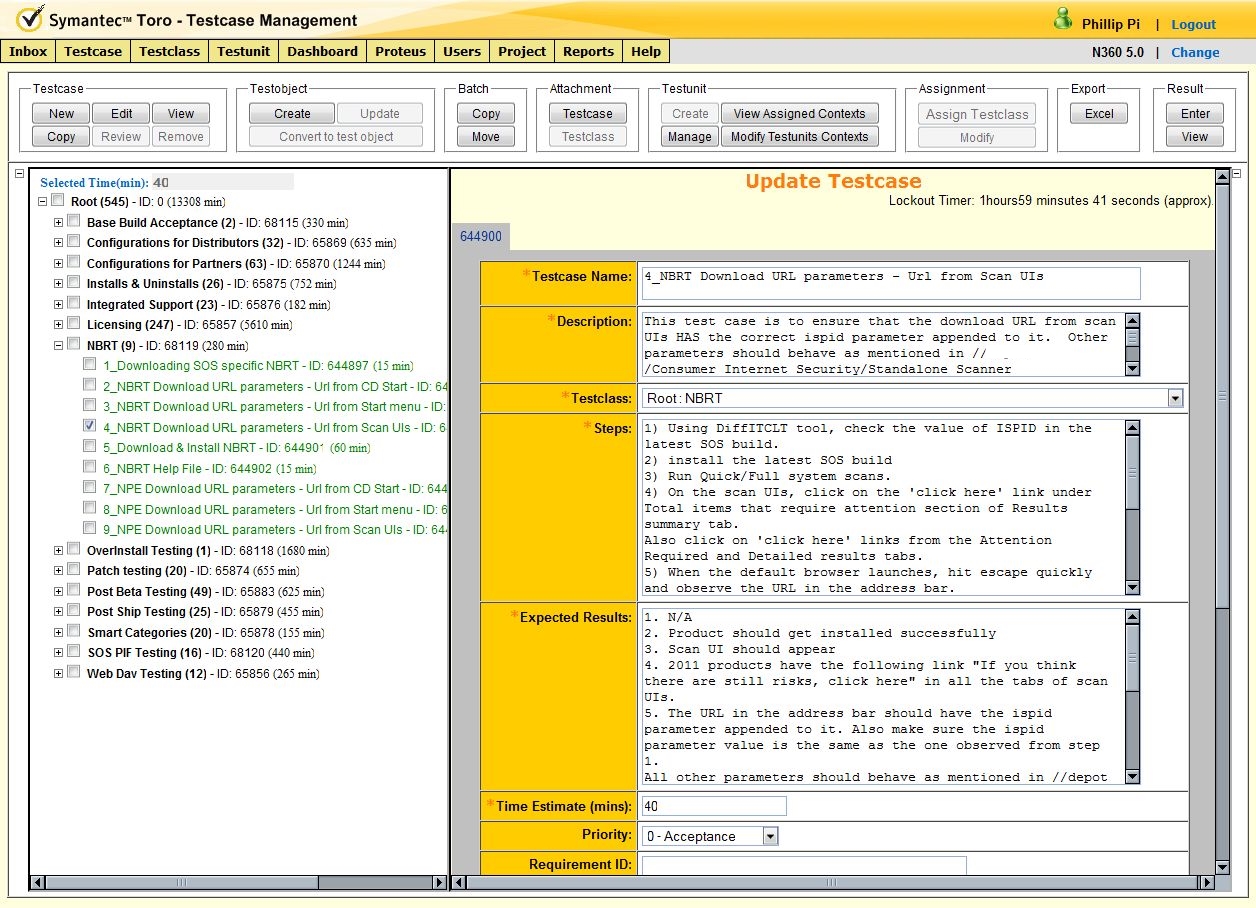The height and width of the screenshot is (908, 1256).
Task: Click scroll-down arrow in Expected Results box
Action: pos(1132,777)
